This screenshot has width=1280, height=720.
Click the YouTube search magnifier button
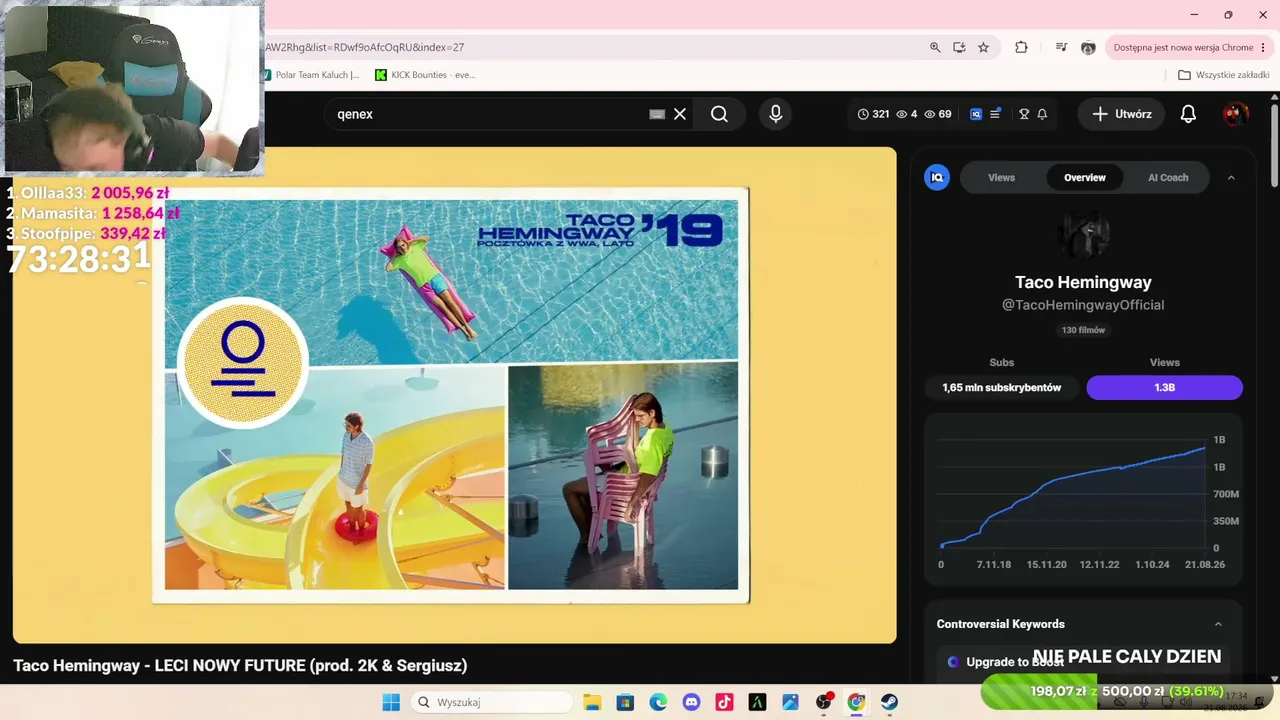click(x=719, y=114)
